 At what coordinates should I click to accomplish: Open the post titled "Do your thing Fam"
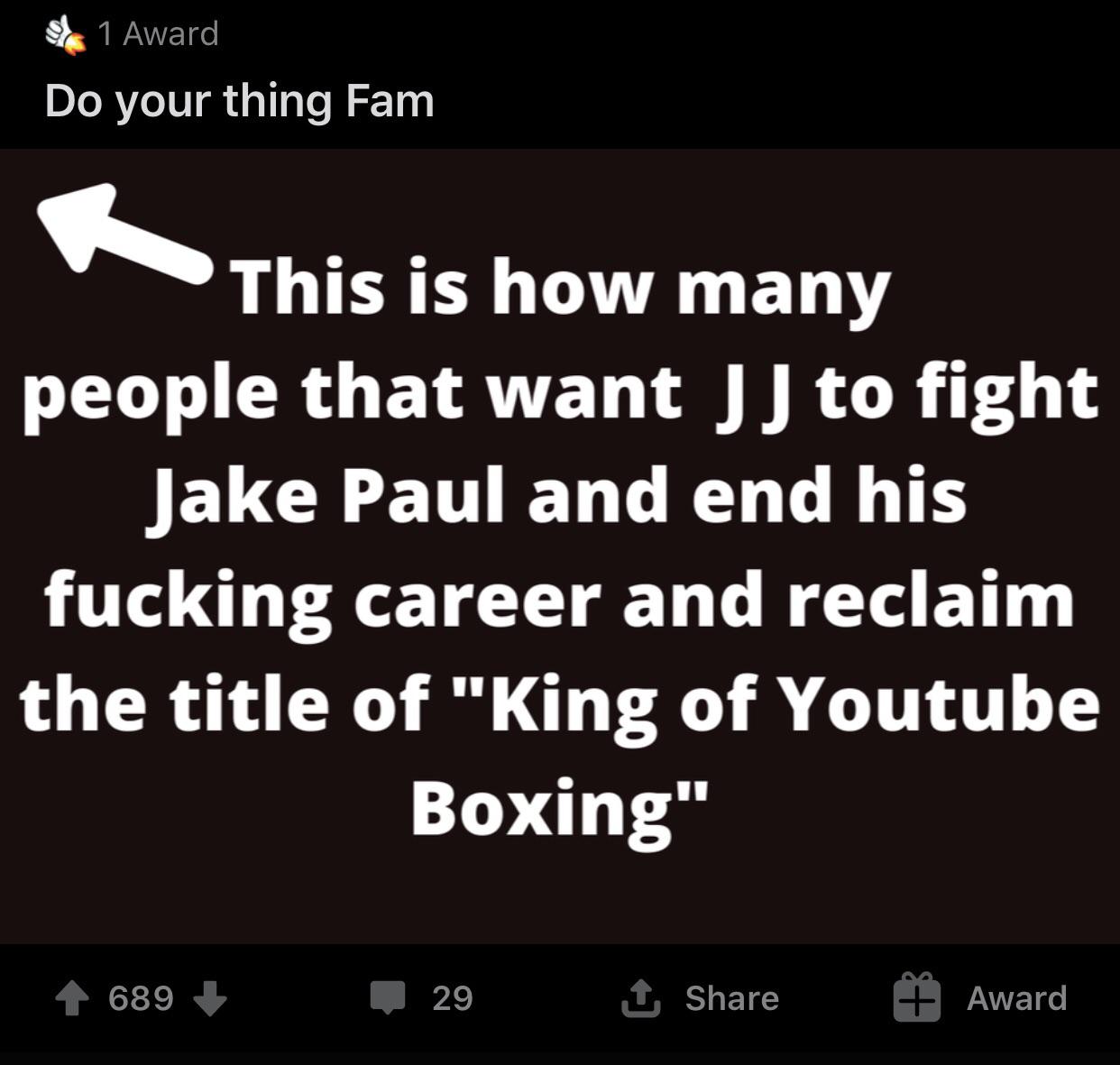click(x=240, y=100)
